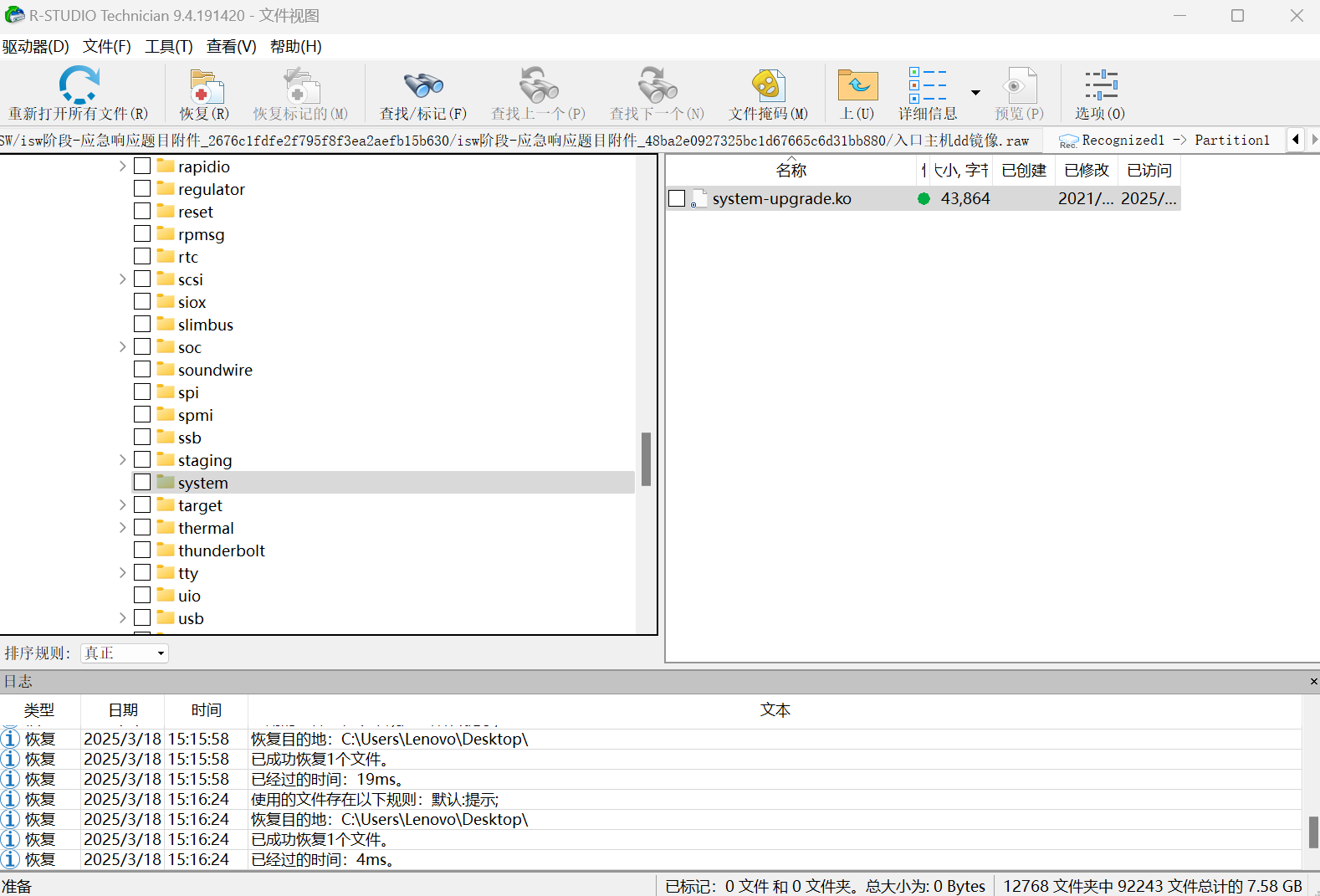Mark the system folder checkbox
The height and width of the screenshot is (896, 1320).
142,482
